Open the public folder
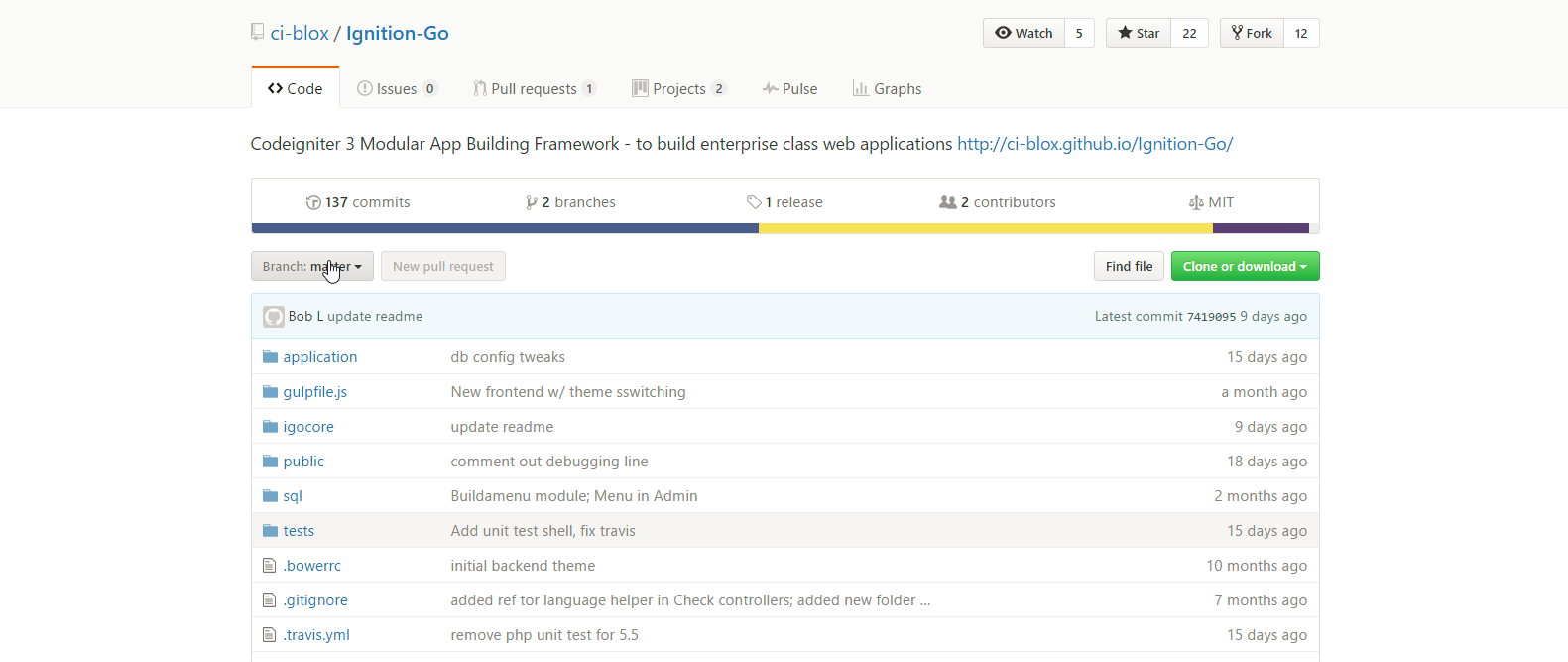 pos(303,462)
